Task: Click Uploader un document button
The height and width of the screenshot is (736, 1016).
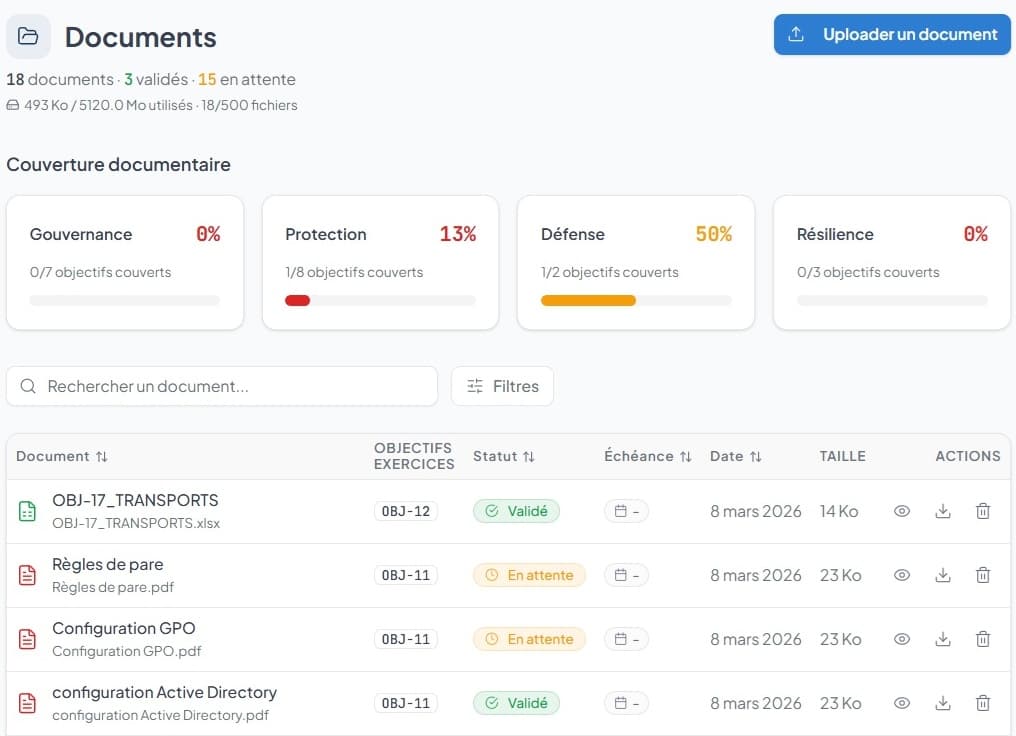Action: tap(892, 34)
